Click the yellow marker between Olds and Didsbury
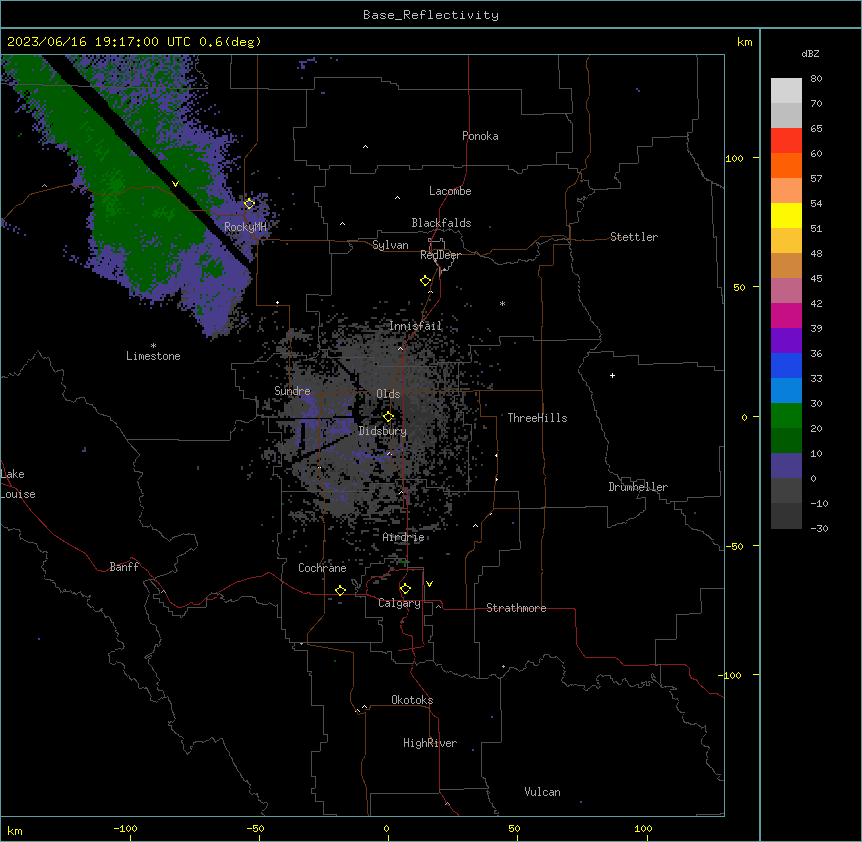The width and height of the screenshot is (862, 842). pyautogui.click(x=388, y=416)
